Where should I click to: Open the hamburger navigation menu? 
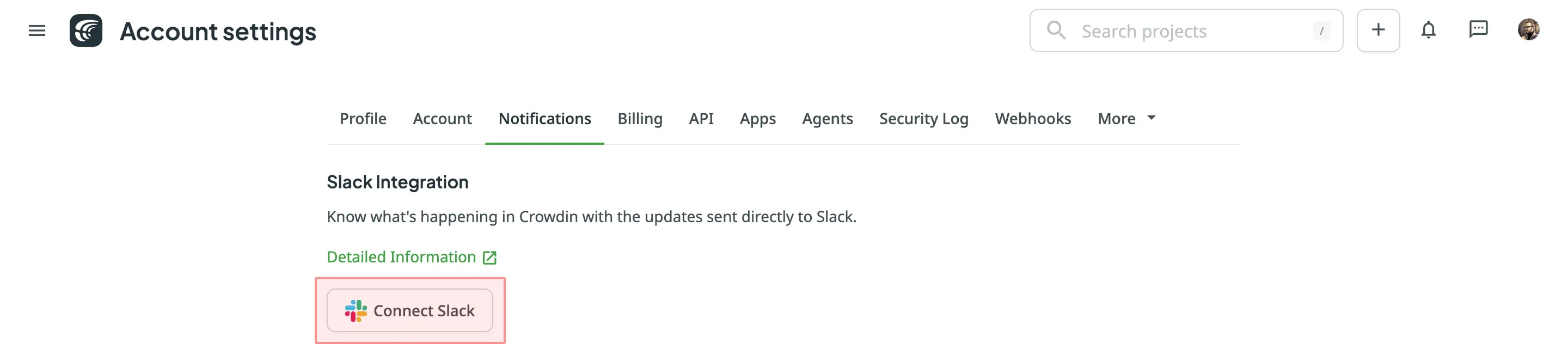(x=36, y=30)
